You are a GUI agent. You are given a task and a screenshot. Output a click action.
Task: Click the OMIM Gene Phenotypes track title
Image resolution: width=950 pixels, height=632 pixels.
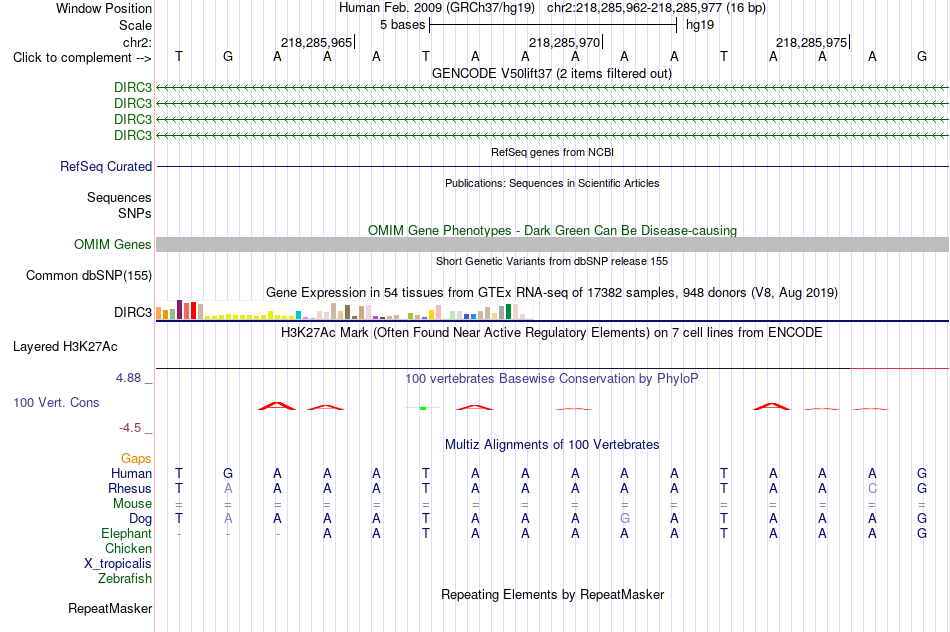pos(552,231)
